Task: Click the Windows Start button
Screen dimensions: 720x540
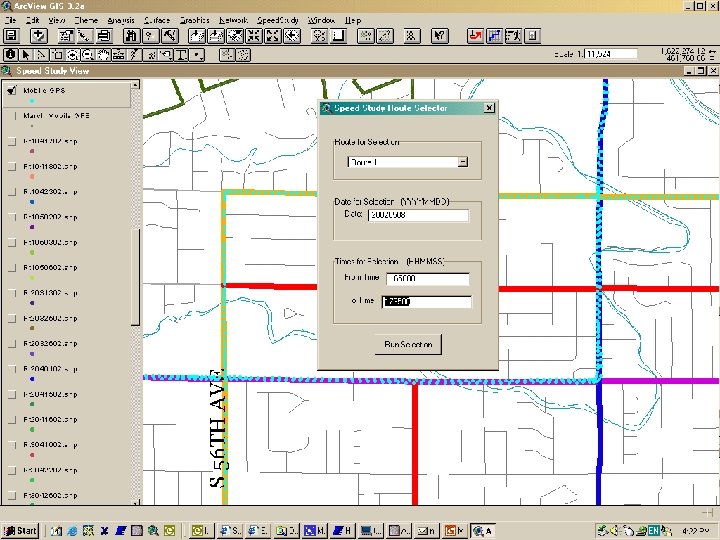Action: (20, 531)
